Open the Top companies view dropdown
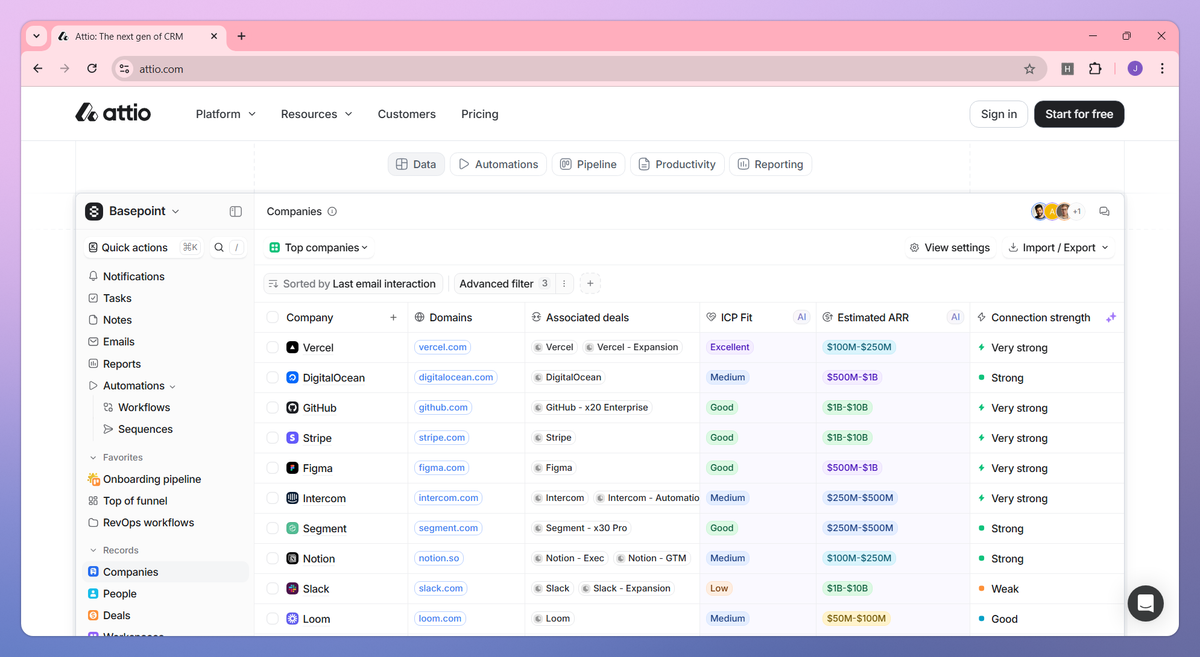The width and height of the screenshot is (1200, 657). 319,248
